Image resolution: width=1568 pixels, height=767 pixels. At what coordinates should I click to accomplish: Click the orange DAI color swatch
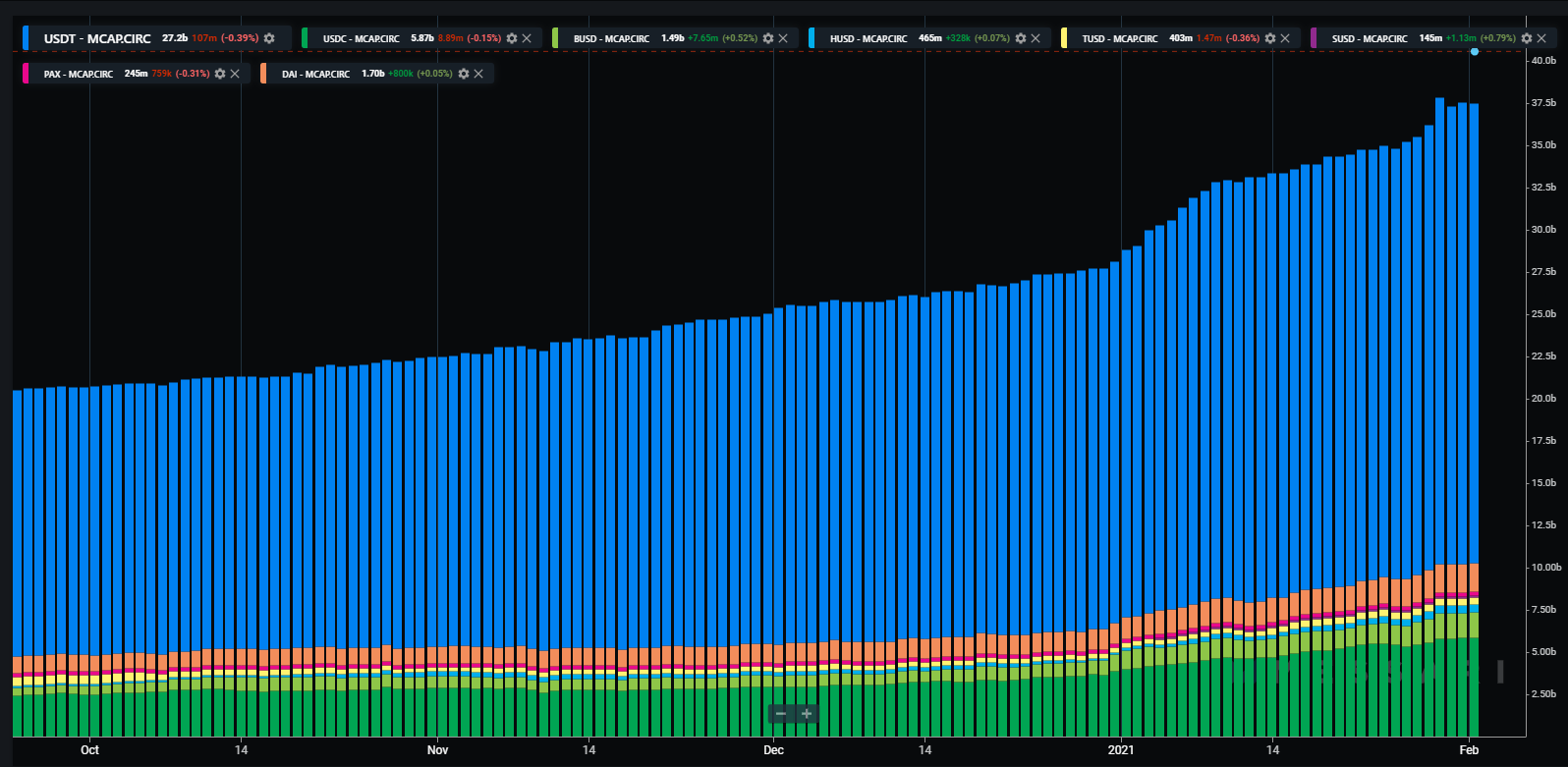263,74
